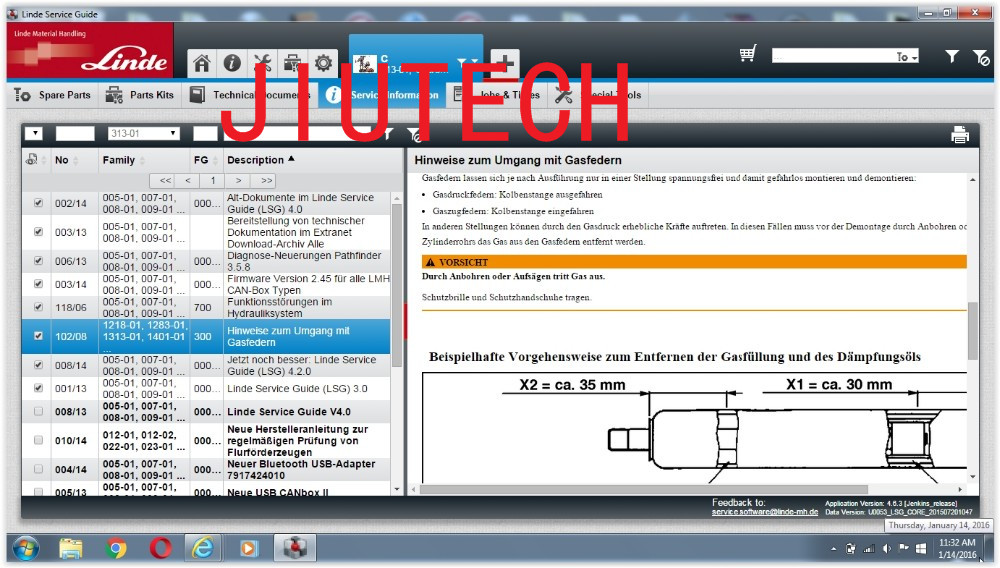Open the shopping cart
Image resolution: width=1000 pixels, height=568 pixels.
(x=748, y=55)
